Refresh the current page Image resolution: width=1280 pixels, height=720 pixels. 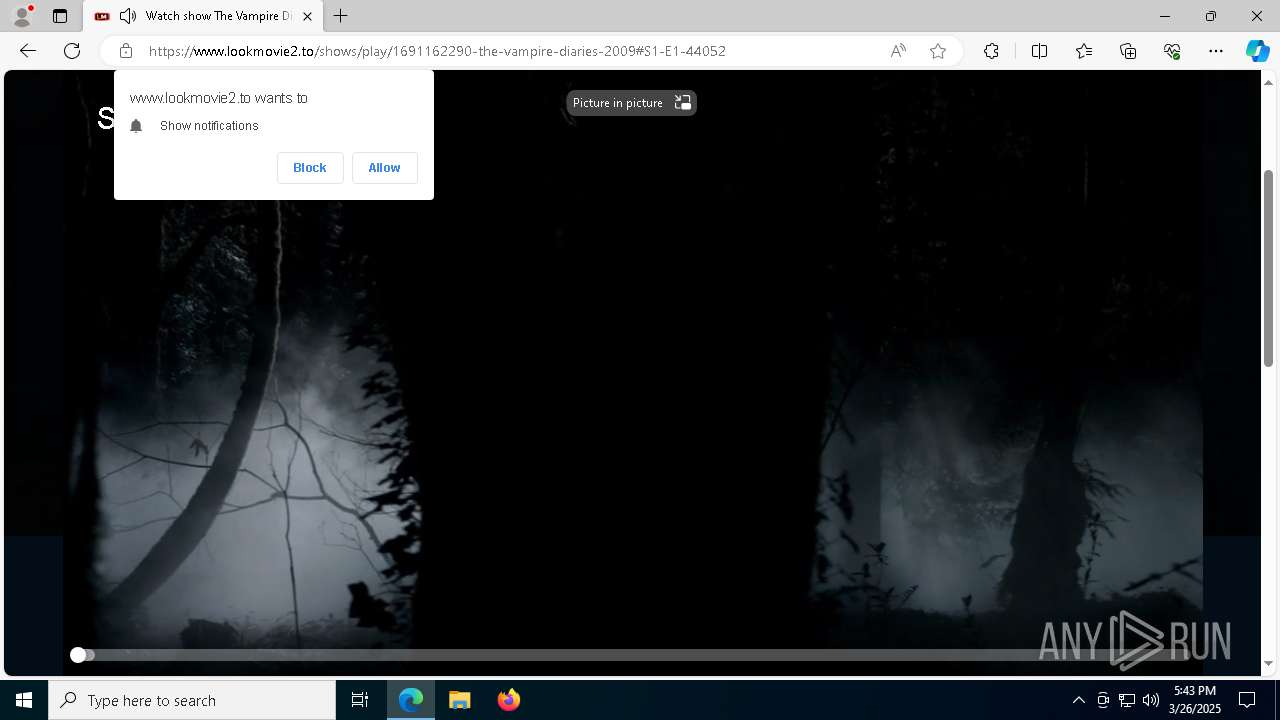click(72, 51)
